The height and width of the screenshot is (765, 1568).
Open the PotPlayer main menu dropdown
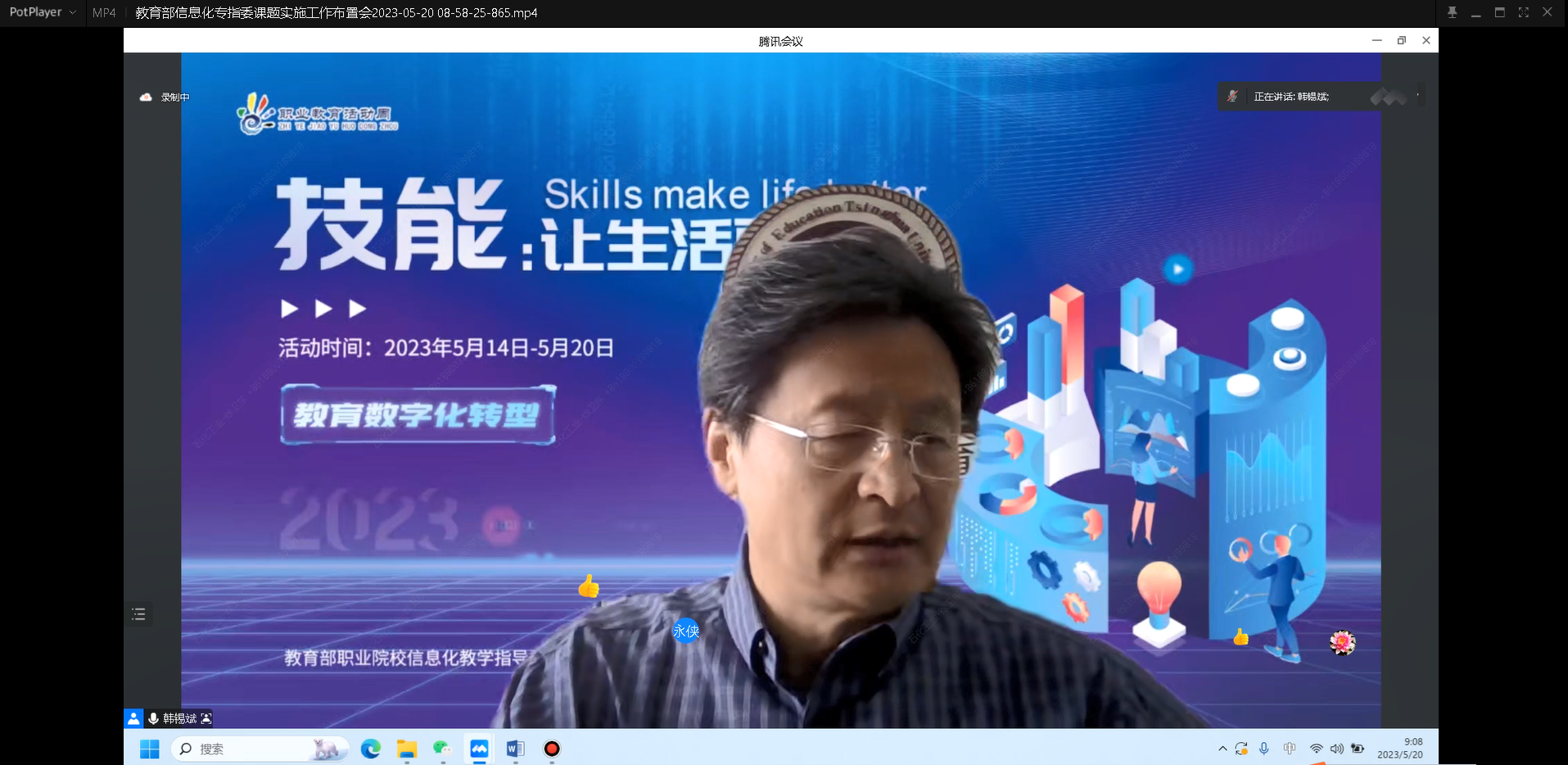42,12
